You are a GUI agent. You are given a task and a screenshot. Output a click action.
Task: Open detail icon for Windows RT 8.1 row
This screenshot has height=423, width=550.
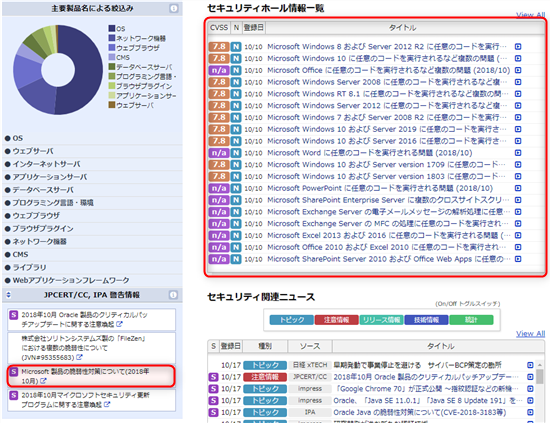pos(518,94)
